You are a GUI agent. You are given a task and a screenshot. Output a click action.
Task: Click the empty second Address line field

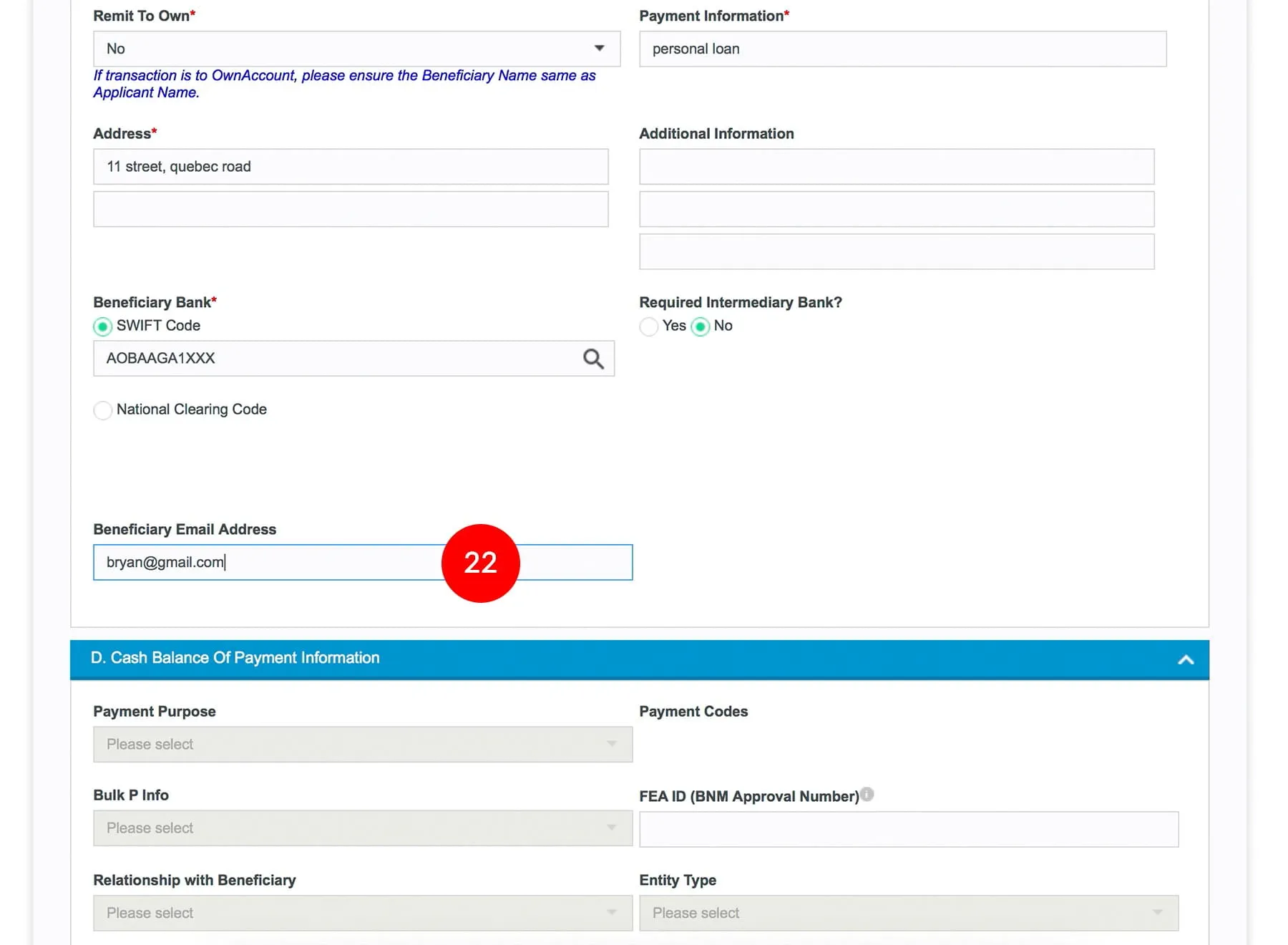click(x=351, y=209)
